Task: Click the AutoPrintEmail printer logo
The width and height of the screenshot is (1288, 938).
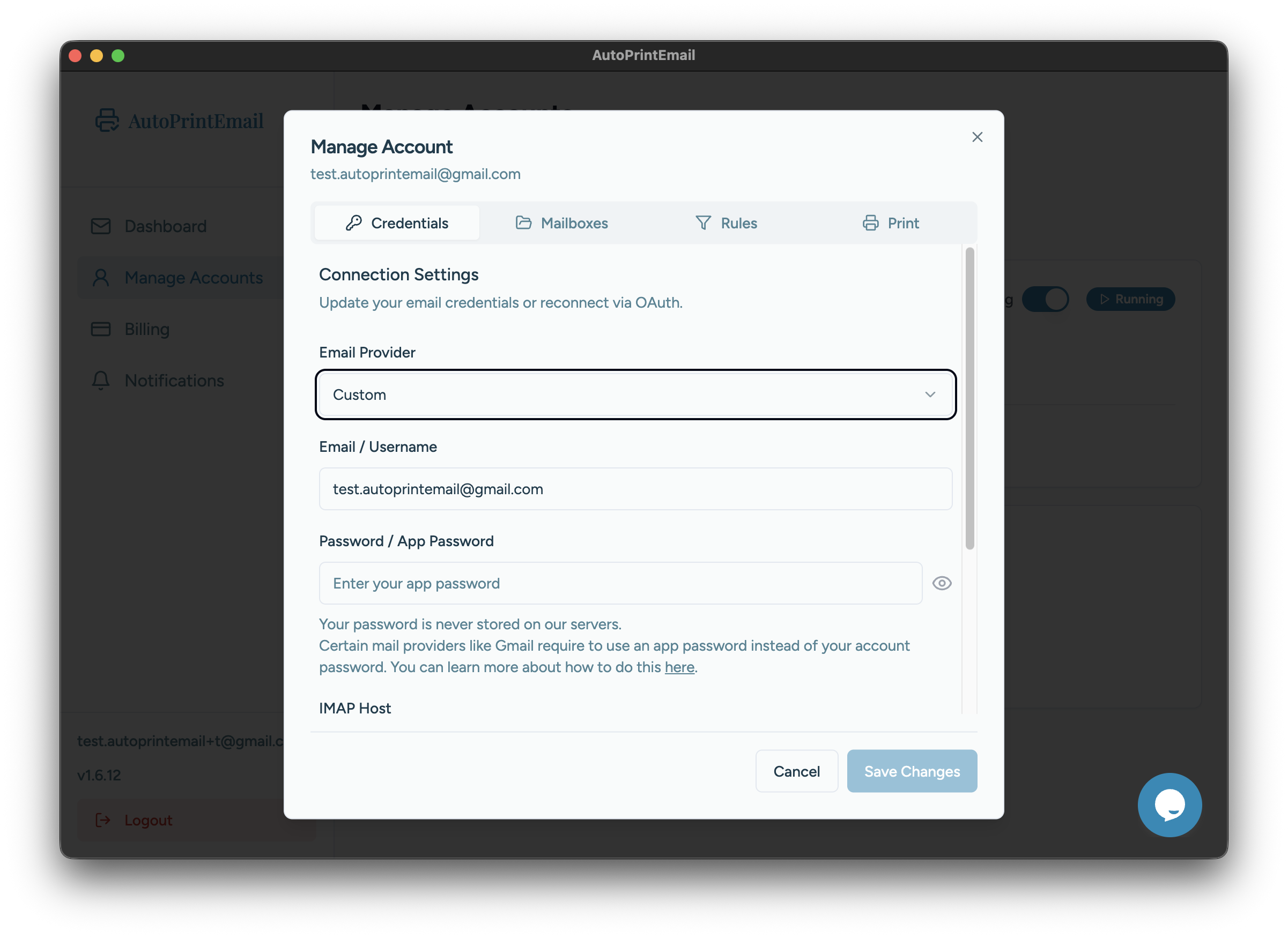Action: [107, 121]
